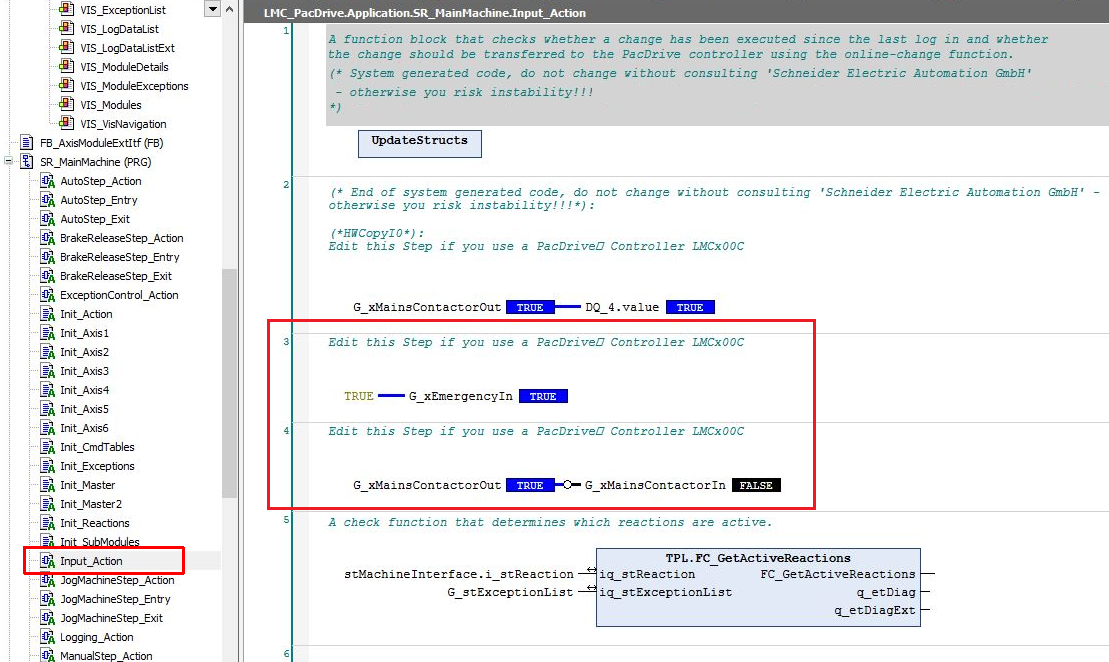Click the VIS_ExceptionList visualization icon
This screenshot has height=662, width=1109.
[66, 10]
